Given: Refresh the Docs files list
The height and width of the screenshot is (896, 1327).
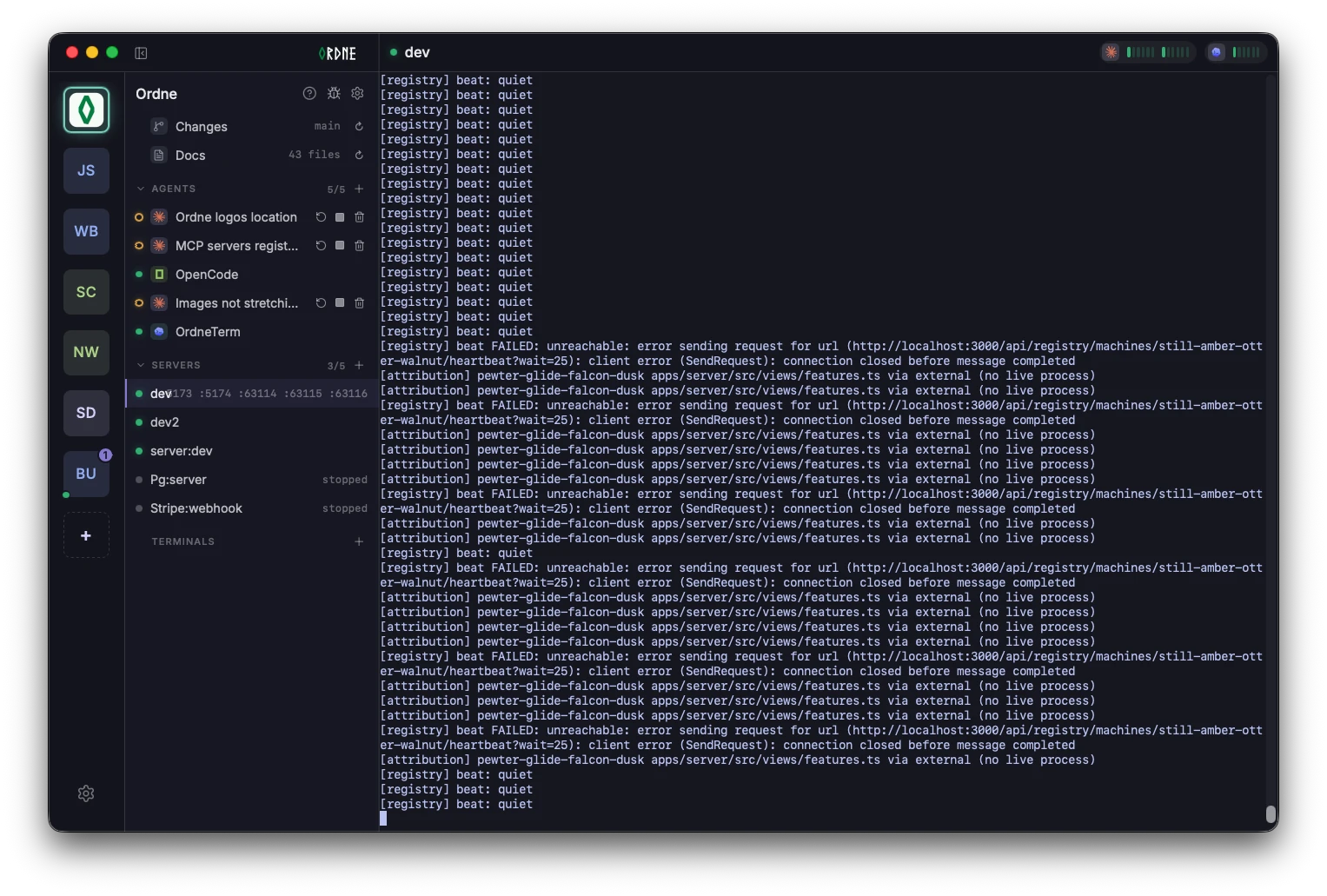Looking at the screenshot, I should pyautogui.click(x=359, y=156).
